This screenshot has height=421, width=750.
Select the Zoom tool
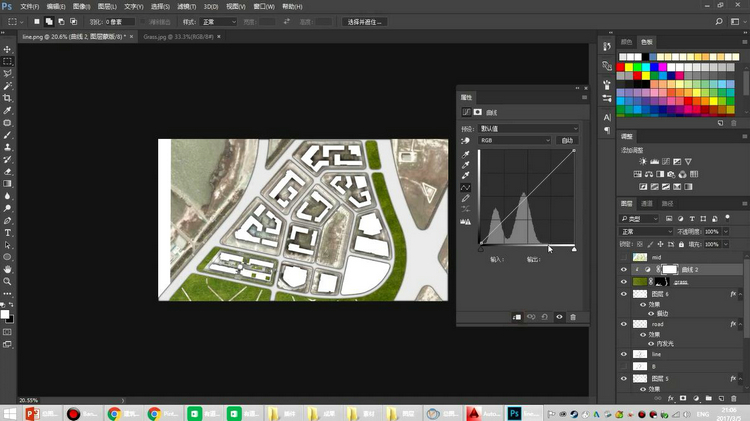click(7, 281)
